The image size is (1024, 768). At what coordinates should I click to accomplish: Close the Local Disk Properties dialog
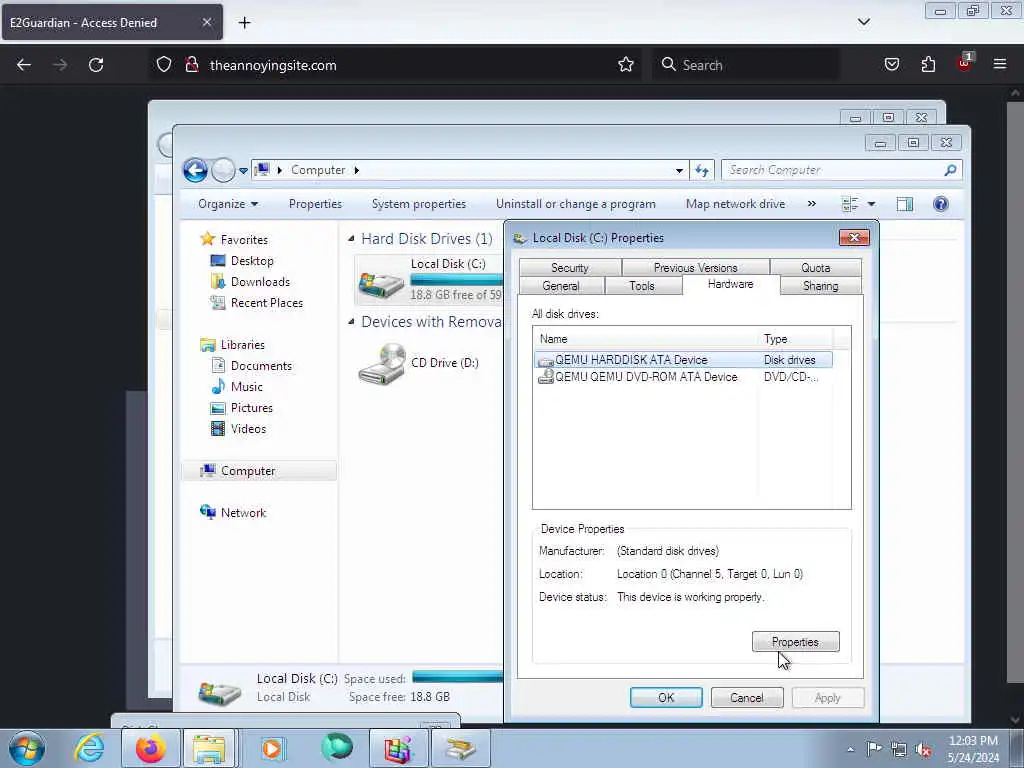pyautogui.click(x=854, y=238)
